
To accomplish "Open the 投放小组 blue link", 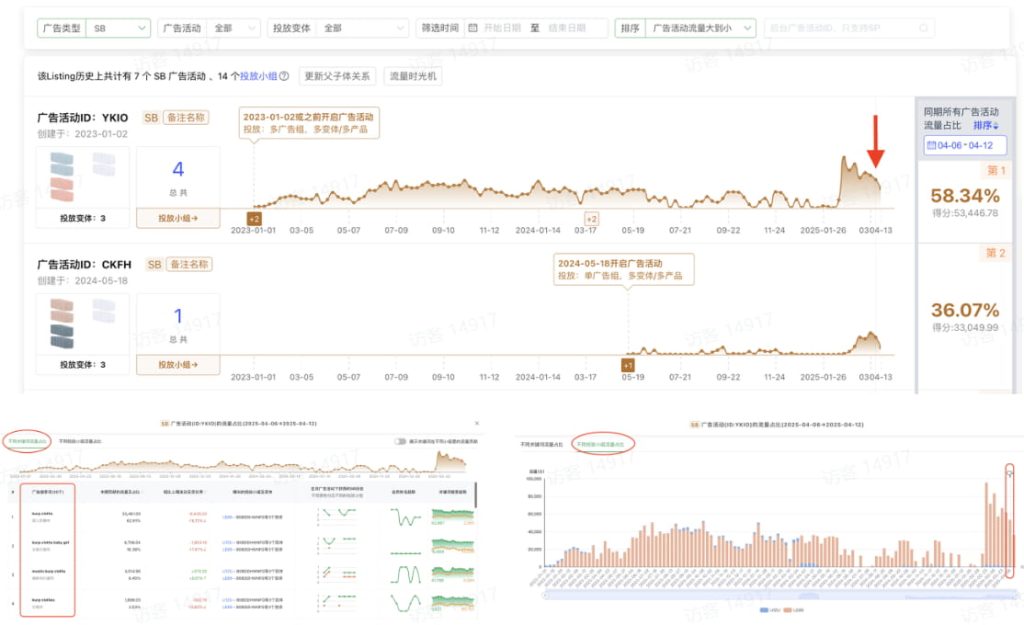I will [x=259, y=76].
